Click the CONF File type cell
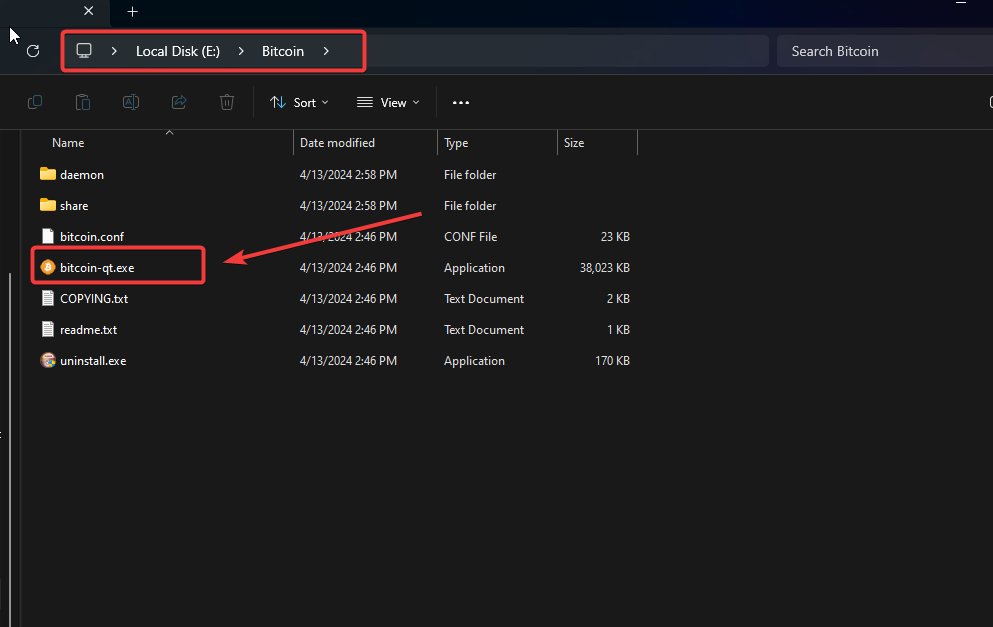This screenshot has height=627, width=993. (471, 237)
